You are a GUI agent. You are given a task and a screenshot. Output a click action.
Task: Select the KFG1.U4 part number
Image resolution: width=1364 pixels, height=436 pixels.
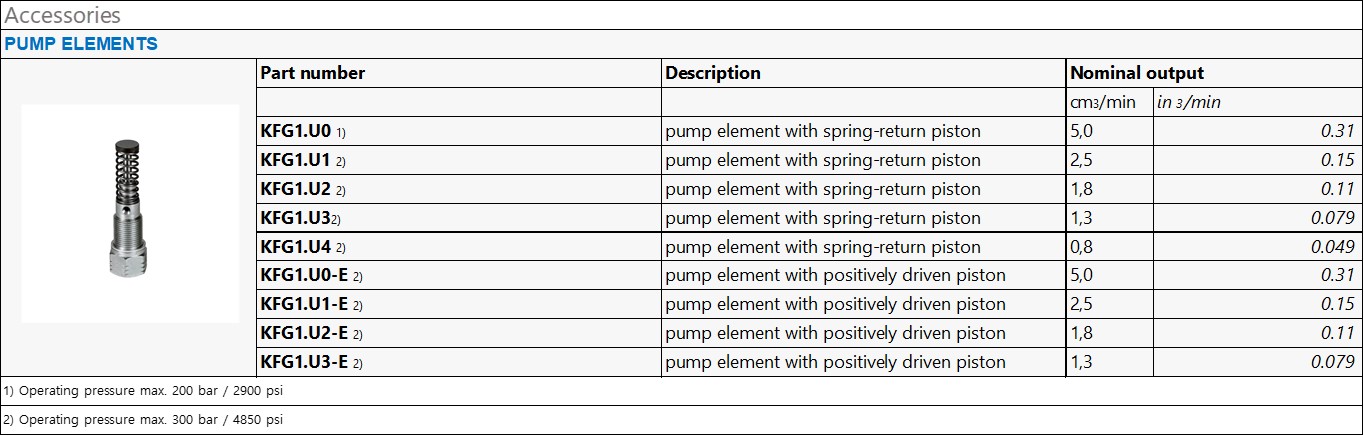[x=295, y=247]
